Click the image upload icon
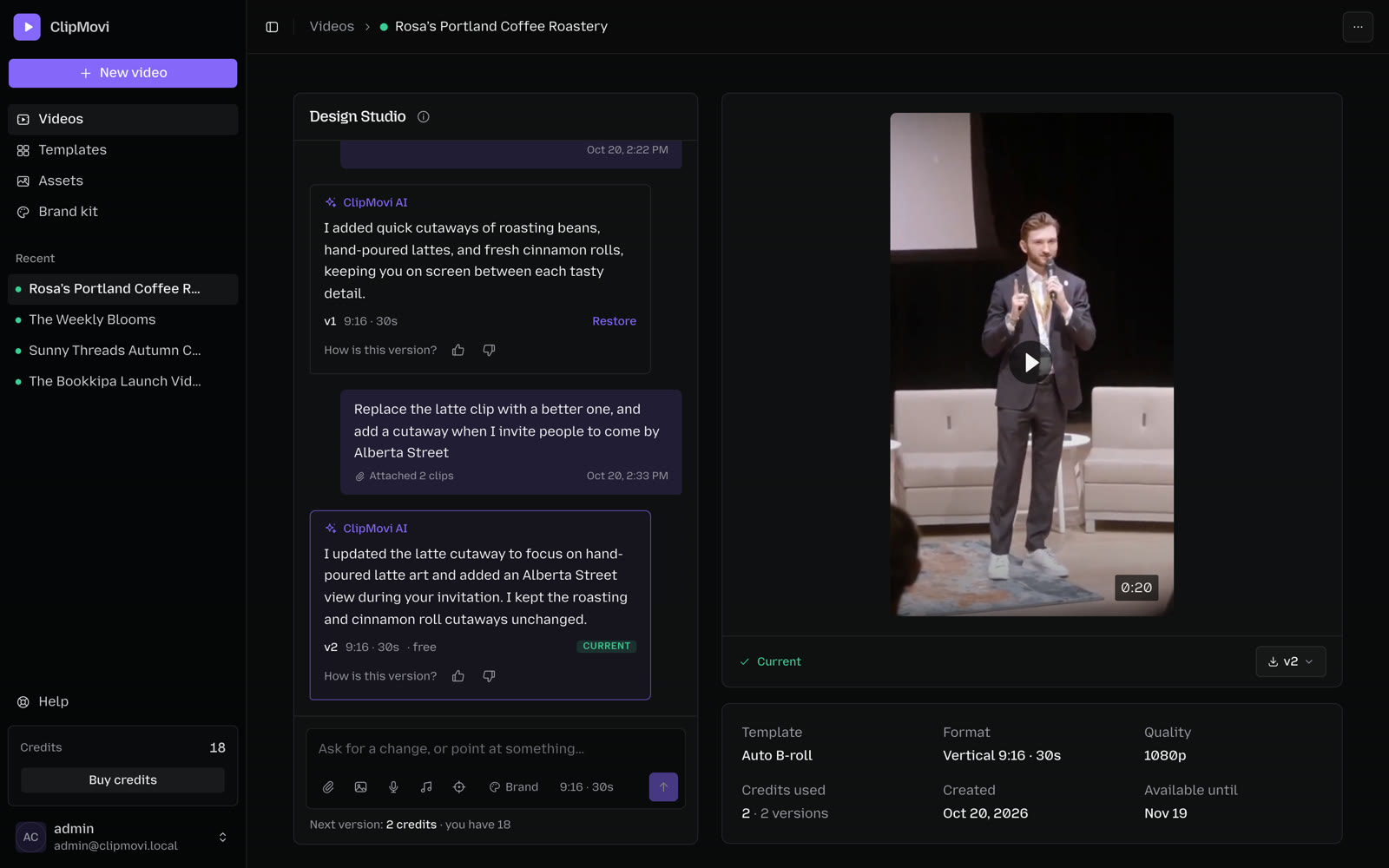 tap(361, 787)
